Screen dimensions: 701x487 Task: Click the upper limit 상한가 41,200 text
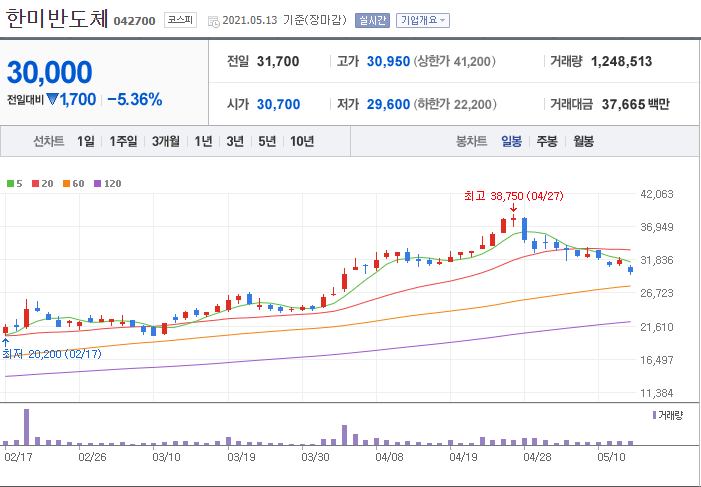tap(454, 61)
